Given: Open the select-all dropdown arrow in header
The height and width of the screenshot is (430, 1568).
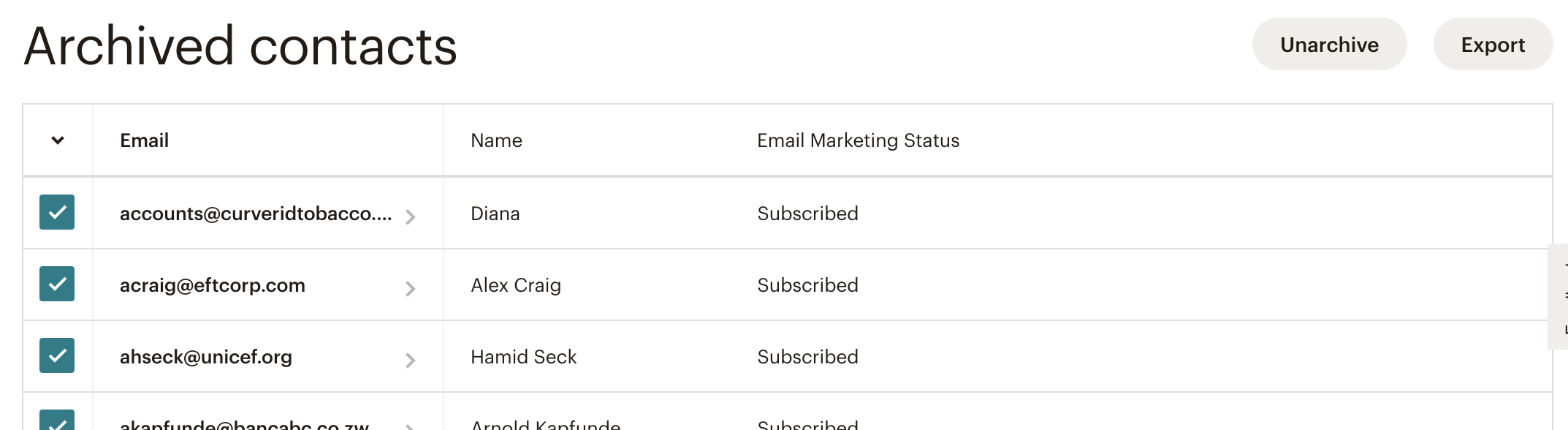Looking at the screenshot, I should point(58,140).
